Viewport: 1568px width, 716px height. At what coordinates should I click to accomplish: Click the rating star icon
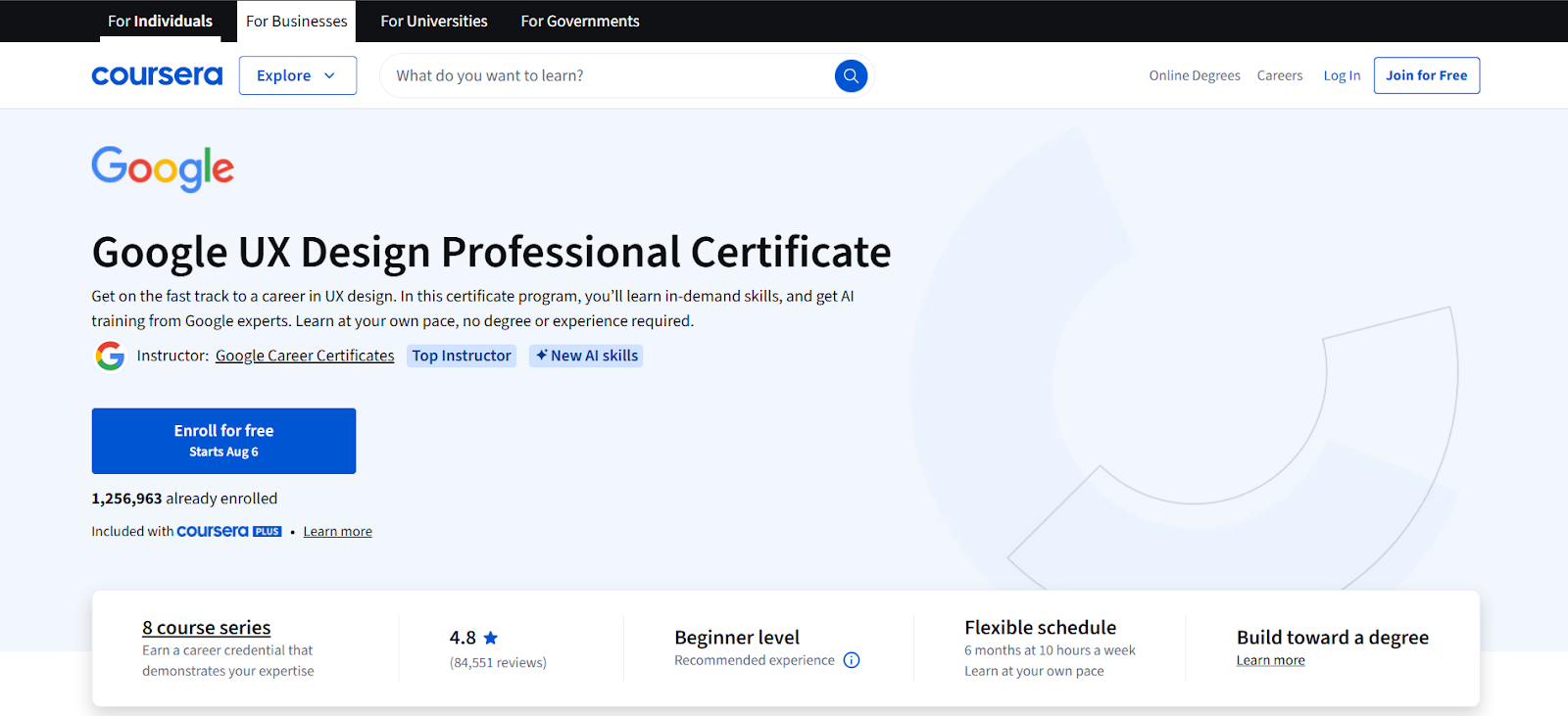491,638
